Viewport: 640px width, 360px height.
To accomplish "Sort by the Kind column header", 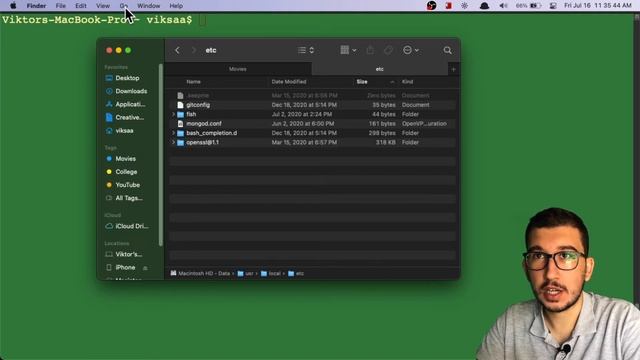I will (407, 82).
